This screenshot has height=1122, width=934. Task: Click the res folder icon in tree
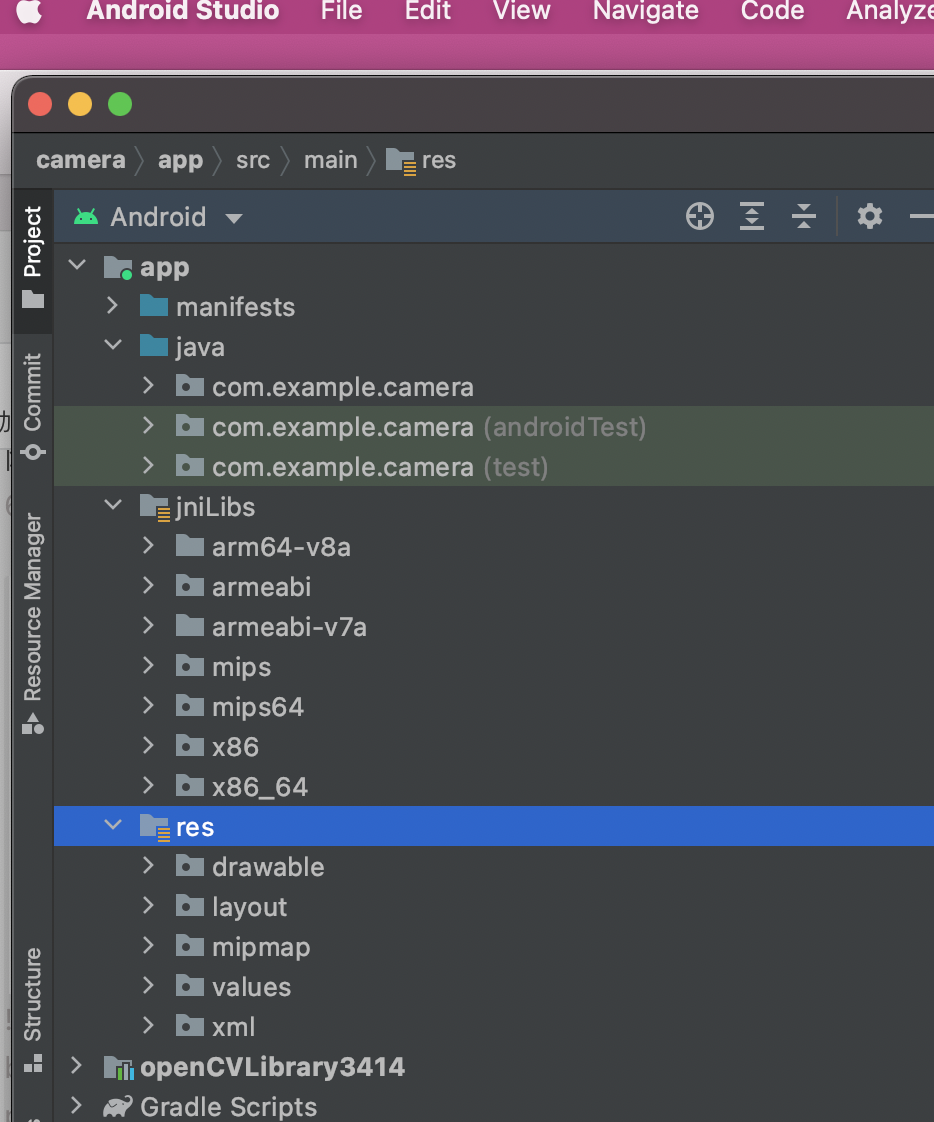(x=155, y=827)
